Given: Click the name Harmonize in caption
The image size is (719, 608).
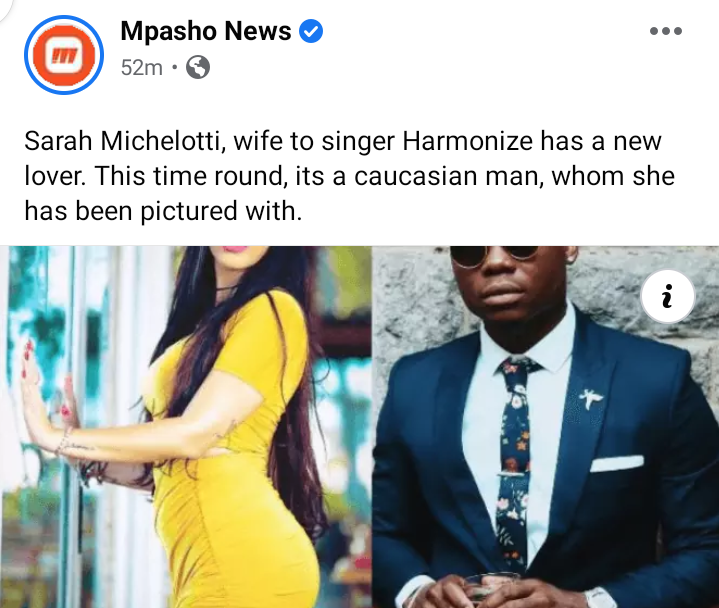Looking at the screenshot, I should (467, 141).
